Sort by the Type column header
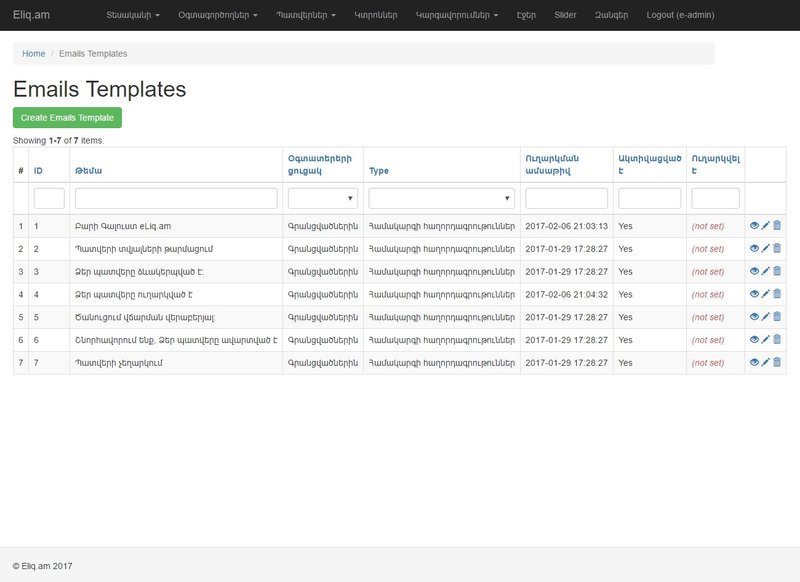Image resolution: width=800 pixels, height=582 pixels. pos(379,171)
